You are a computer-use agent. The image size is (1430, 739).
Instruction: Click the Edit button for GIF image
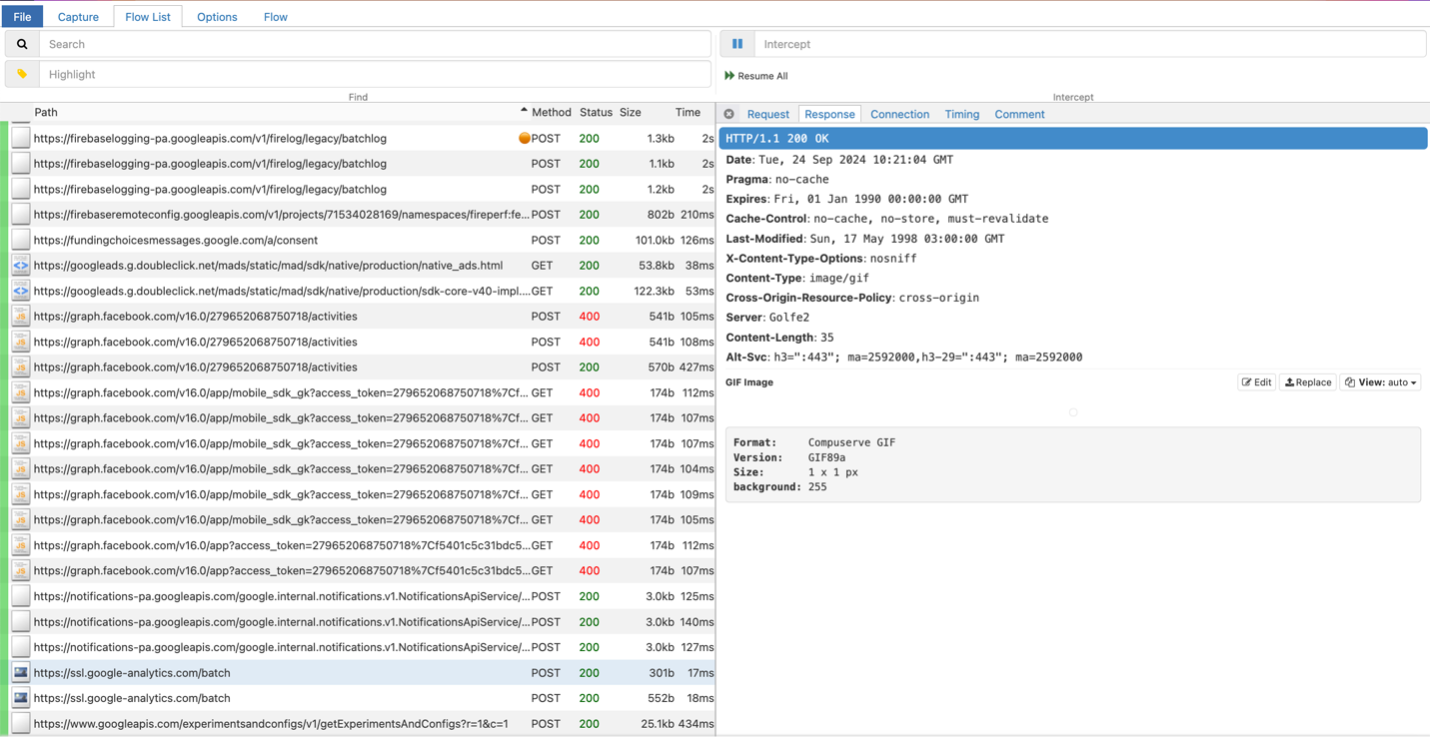pos(1256,382)
